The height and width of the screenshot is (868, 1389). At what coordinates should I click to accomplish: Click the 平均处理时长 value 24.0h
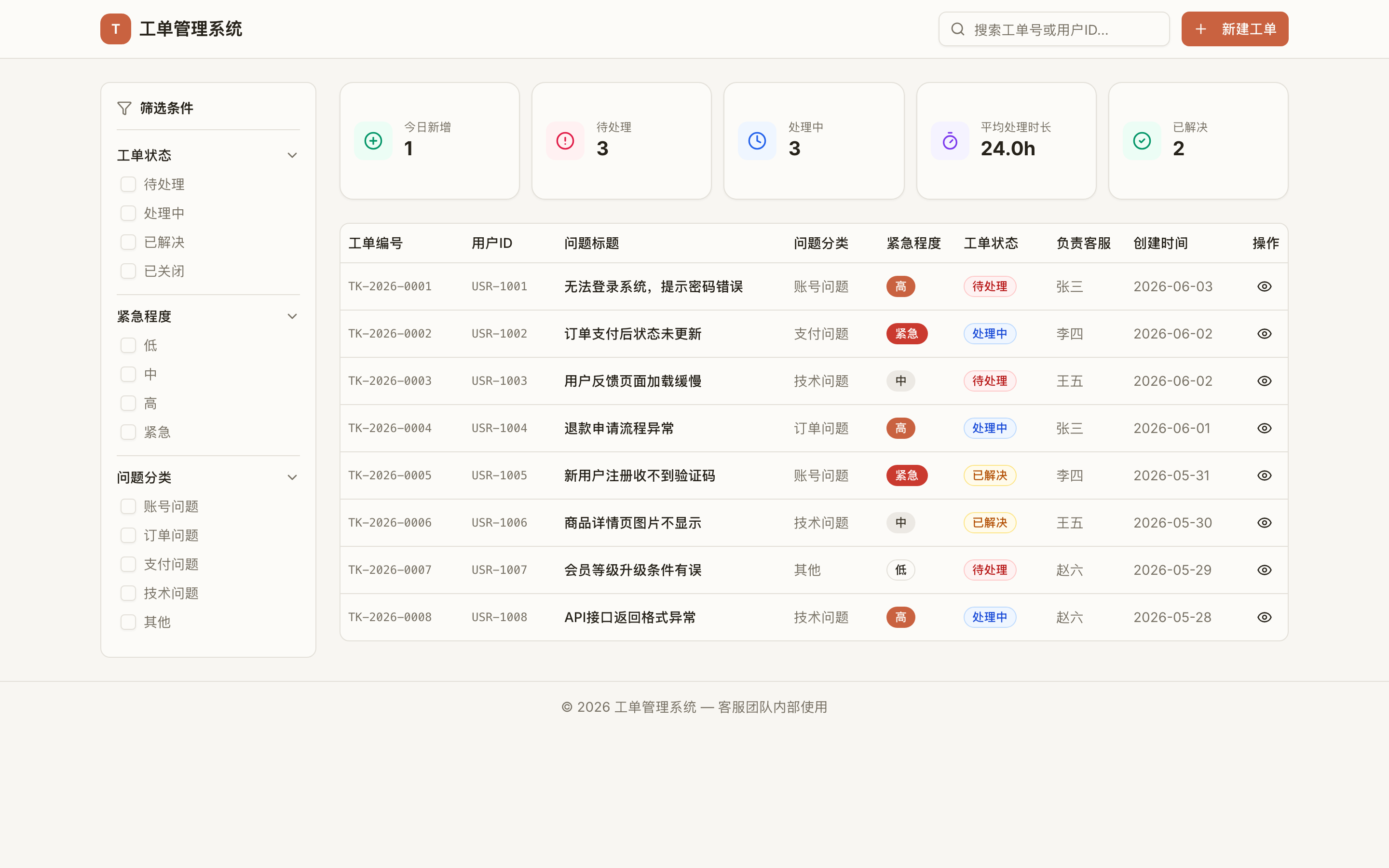click(x=1008, y=149)
